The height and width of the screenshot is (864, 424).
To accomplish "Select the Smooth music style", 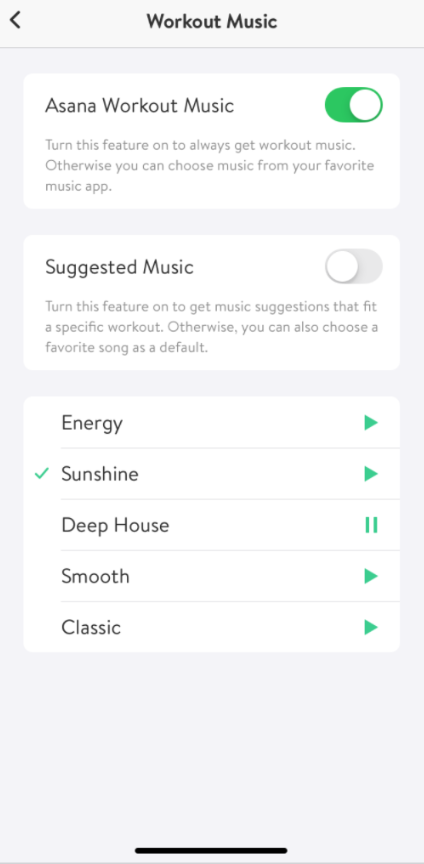I will point(211,576).
